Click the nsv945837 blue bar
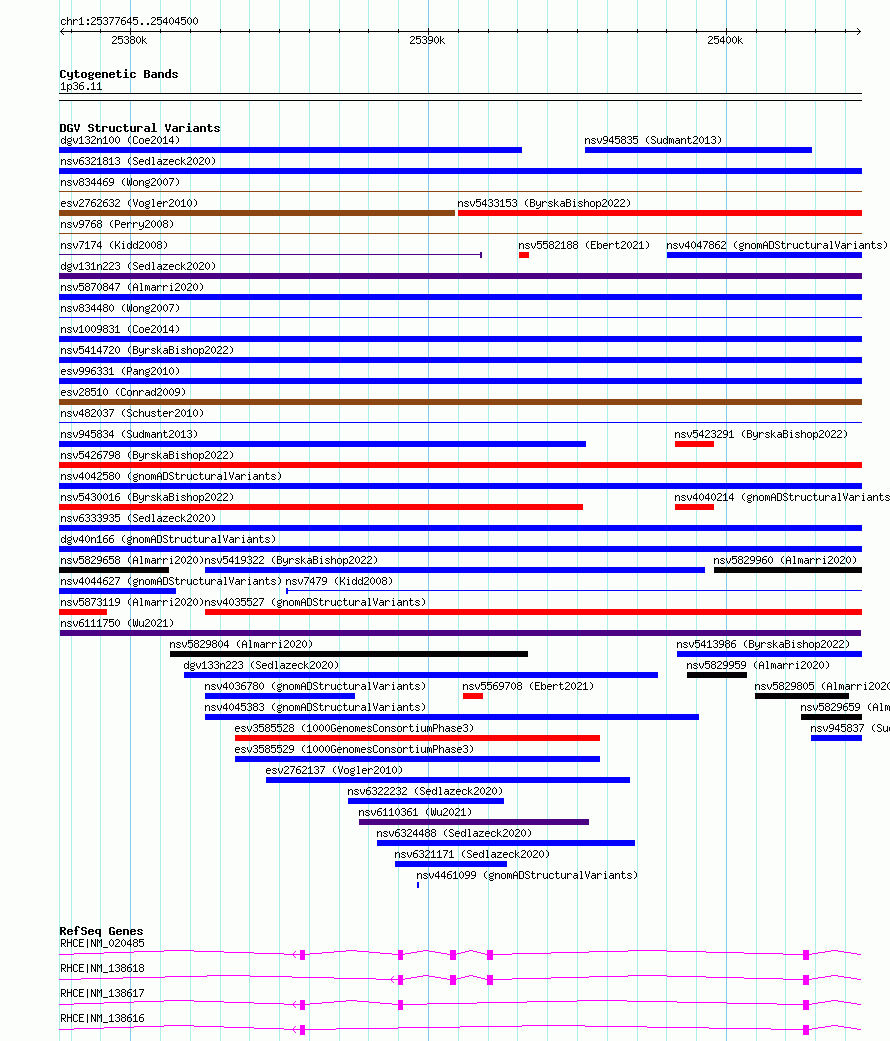 [x=836, y=738]
